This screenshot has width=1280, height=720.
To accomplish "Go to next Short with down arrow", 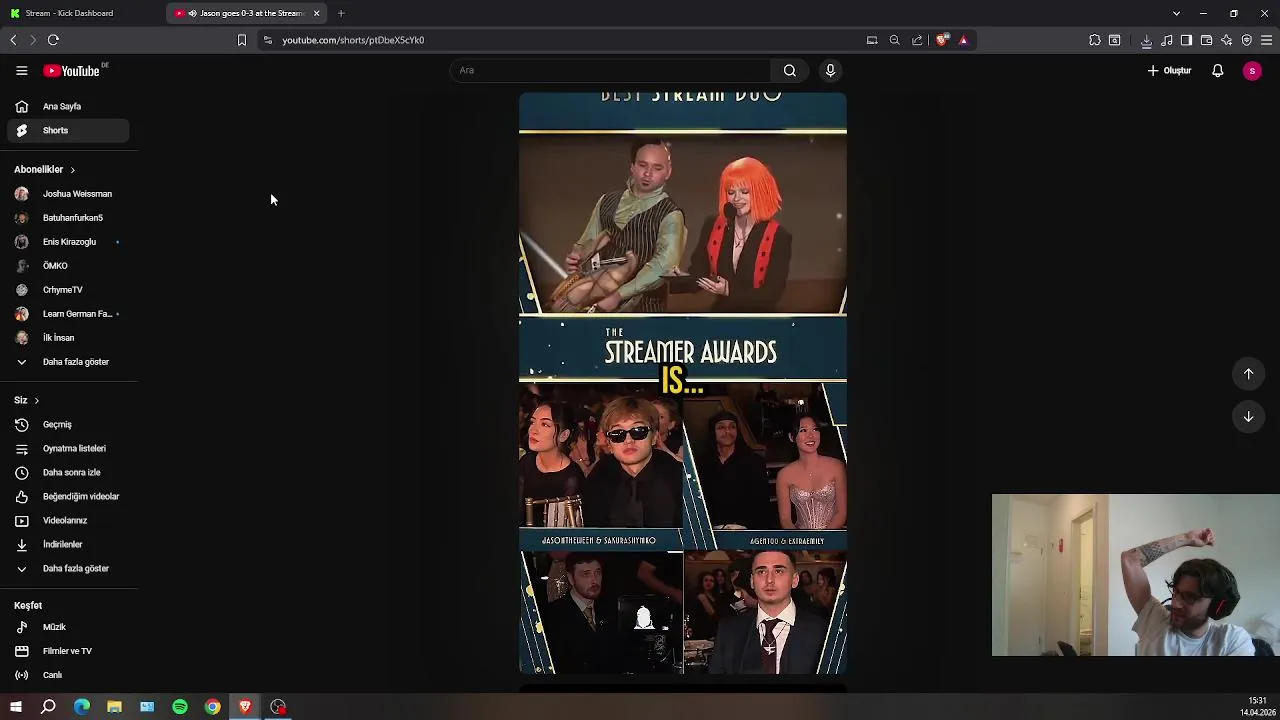I will [x=1248, y=416].
